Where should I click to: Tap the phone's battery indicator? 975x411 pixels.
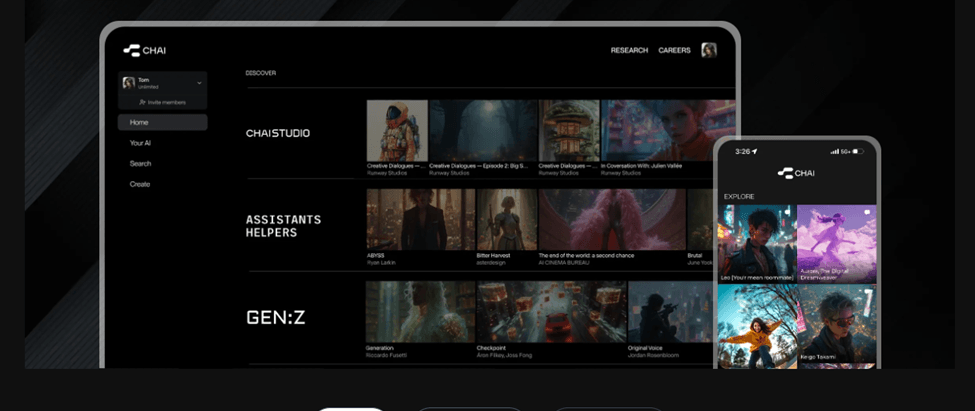click(859, 152)
